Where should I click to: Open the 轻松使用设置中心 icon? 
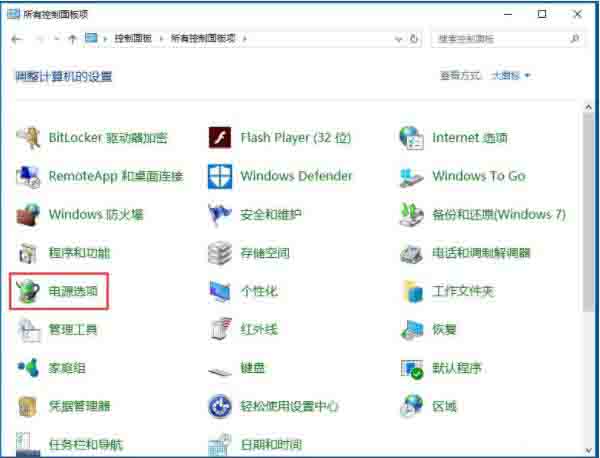[220, 406]
